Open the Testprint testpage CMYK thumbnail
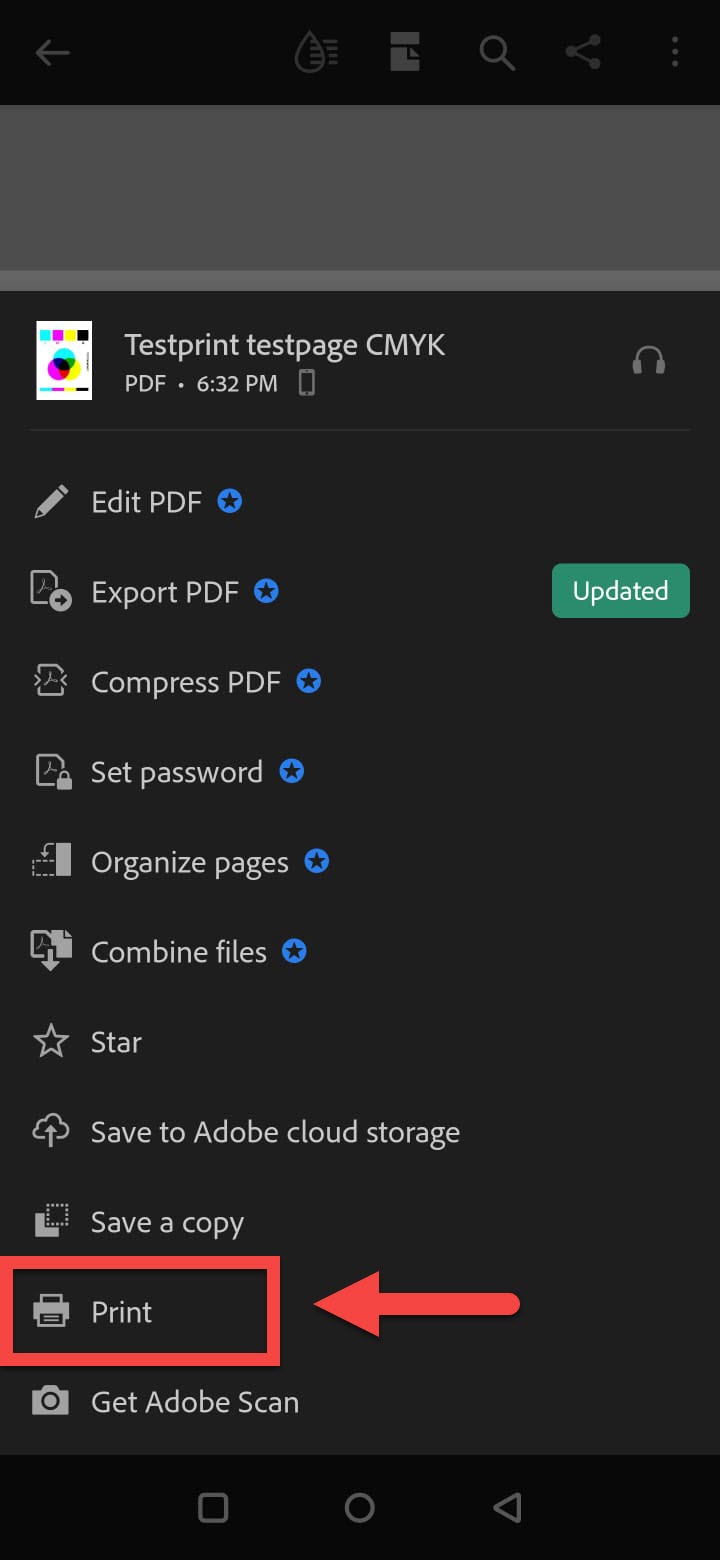The width and height of the screenshot is (720, 1560). 64,361
